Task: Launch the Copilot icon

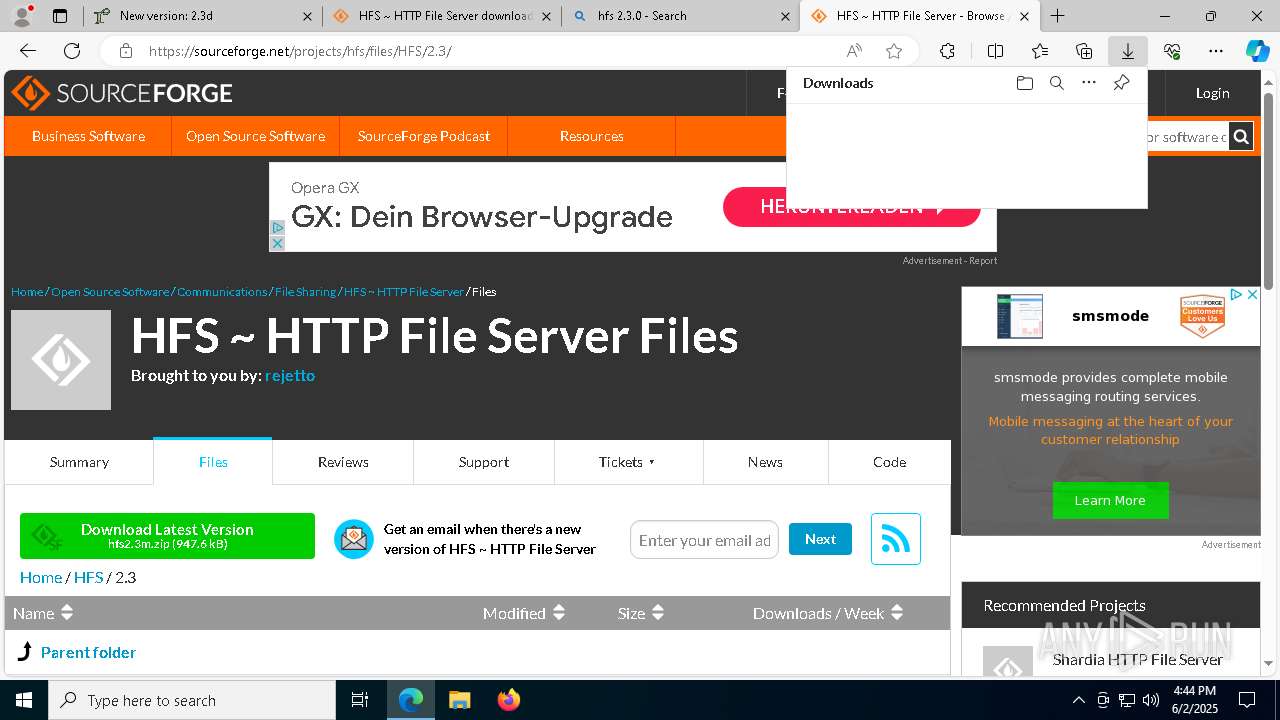Action: (x=1257, y=51)
